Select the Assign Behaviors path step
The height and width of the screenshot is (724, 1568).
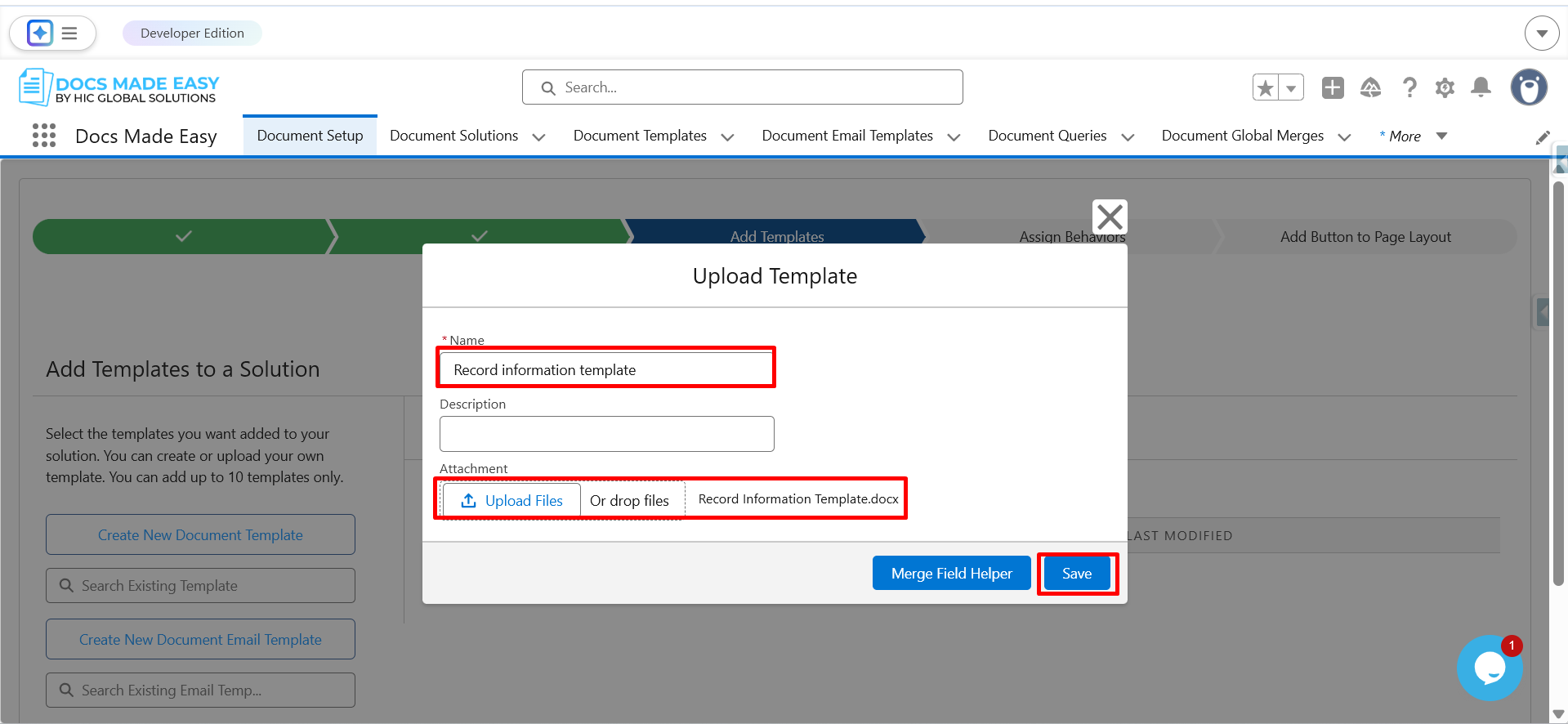point(1072,237)
